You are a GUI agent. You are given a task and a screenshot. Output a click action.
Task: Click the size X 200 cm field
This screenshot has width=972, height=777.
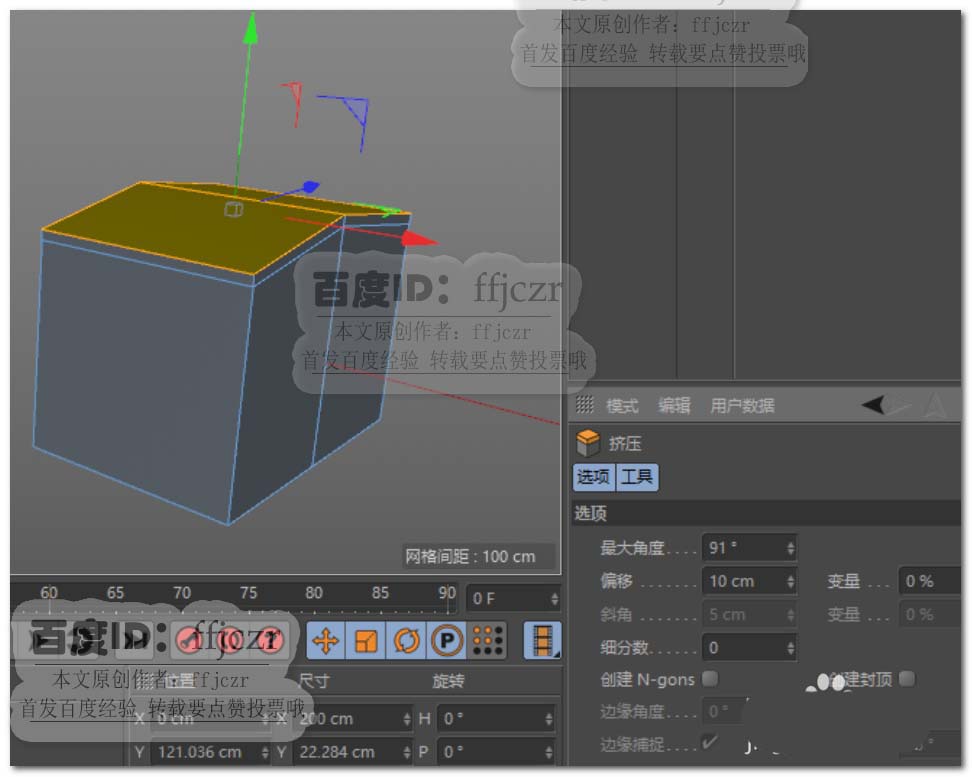(x=353, y=719)
